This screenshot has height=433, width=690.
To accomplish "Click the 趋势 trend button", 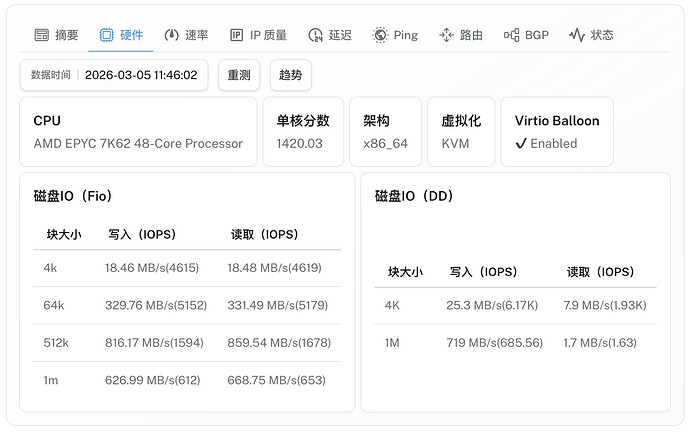I will coord(290,75).
